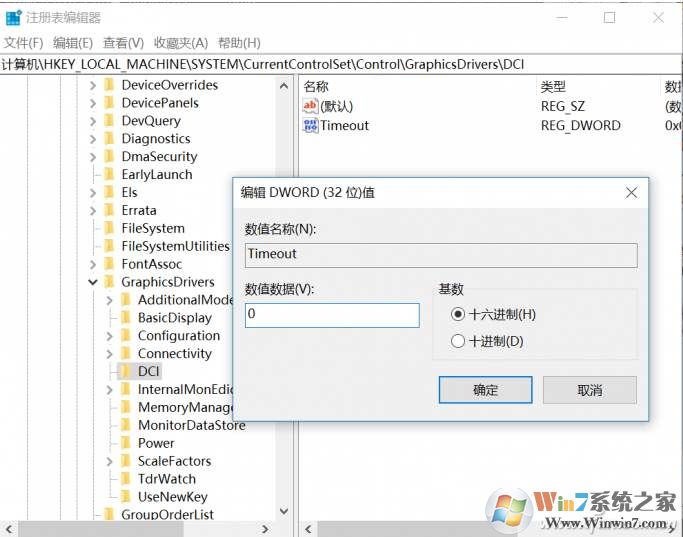Click the tree pane scroll up arrow
This screenshot has width=683, height=537.
[x=284, y=86]
